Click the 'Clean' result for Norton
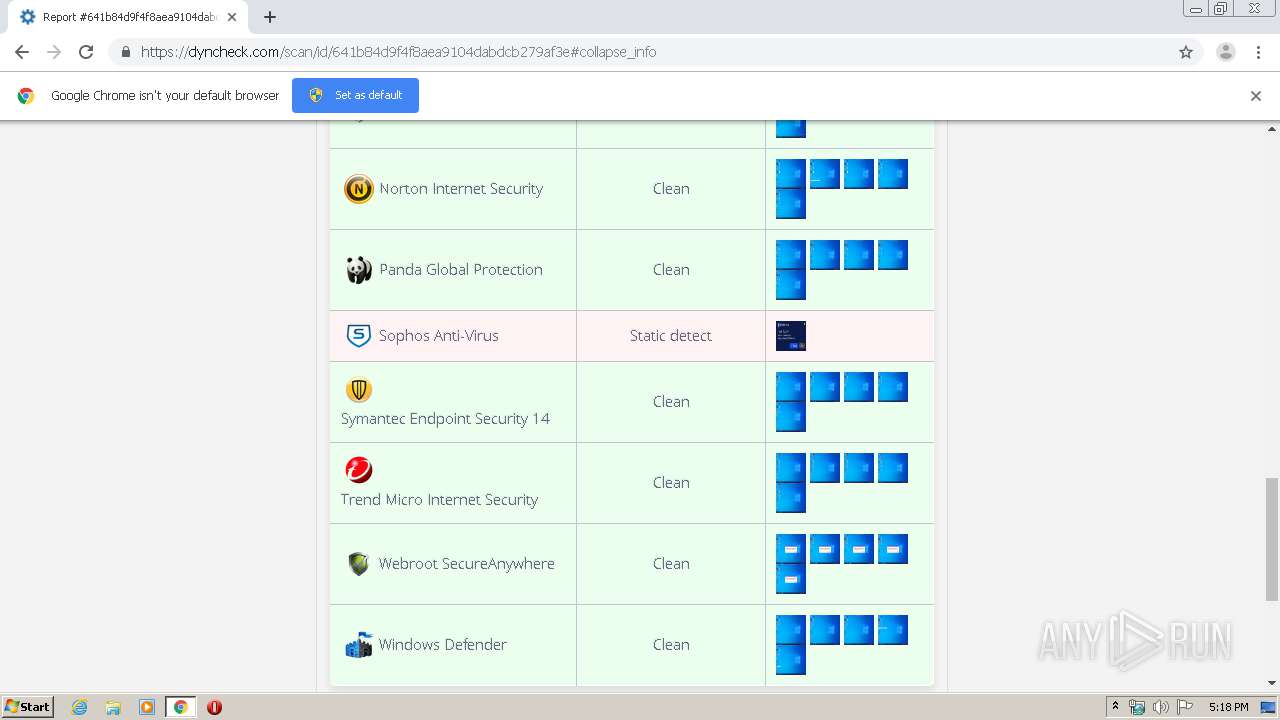Viewport: 1280px width, 720px height. pos(671,189)
